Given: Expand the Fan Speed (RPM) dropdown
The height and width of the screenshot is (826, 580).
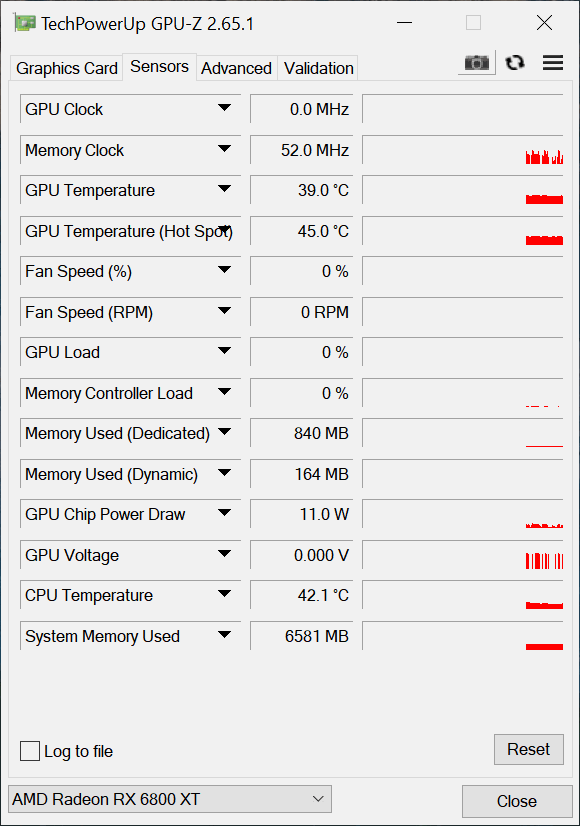Looking at the screenshot, I should coord(224,311).
